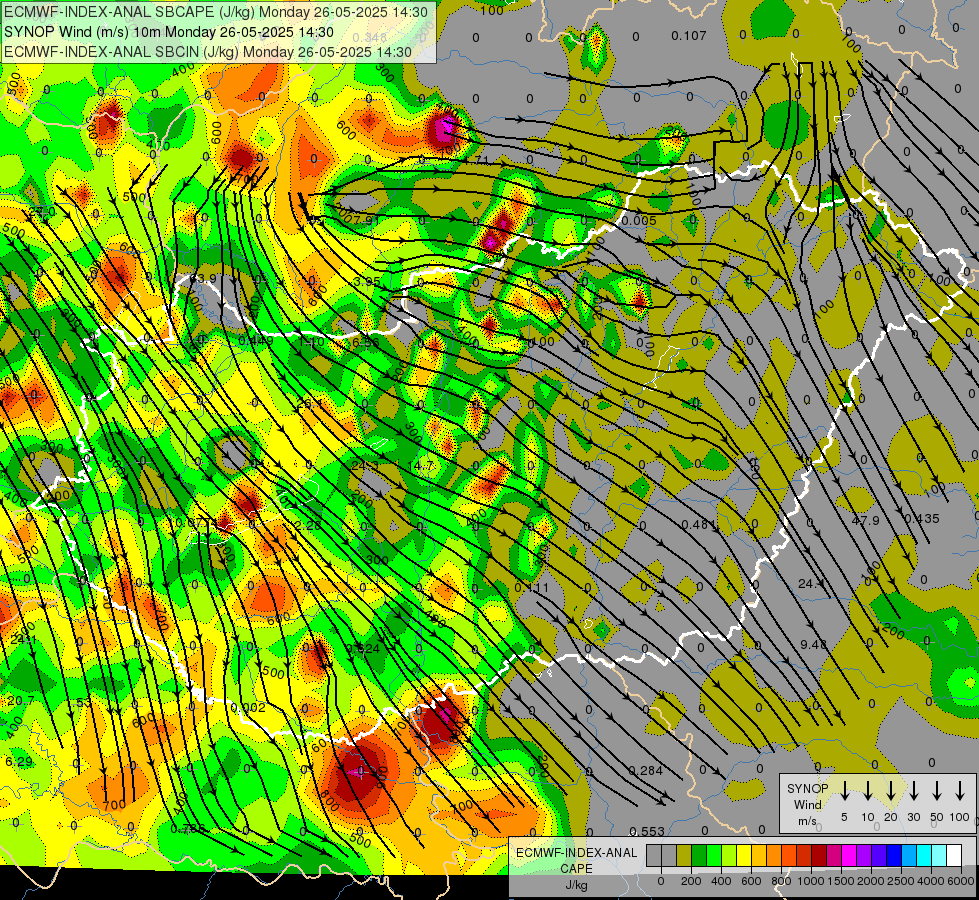Click the '0.553' value on the map
This screenshot has height=900, width=979.
pyautogui.click(x=647, y=831)
